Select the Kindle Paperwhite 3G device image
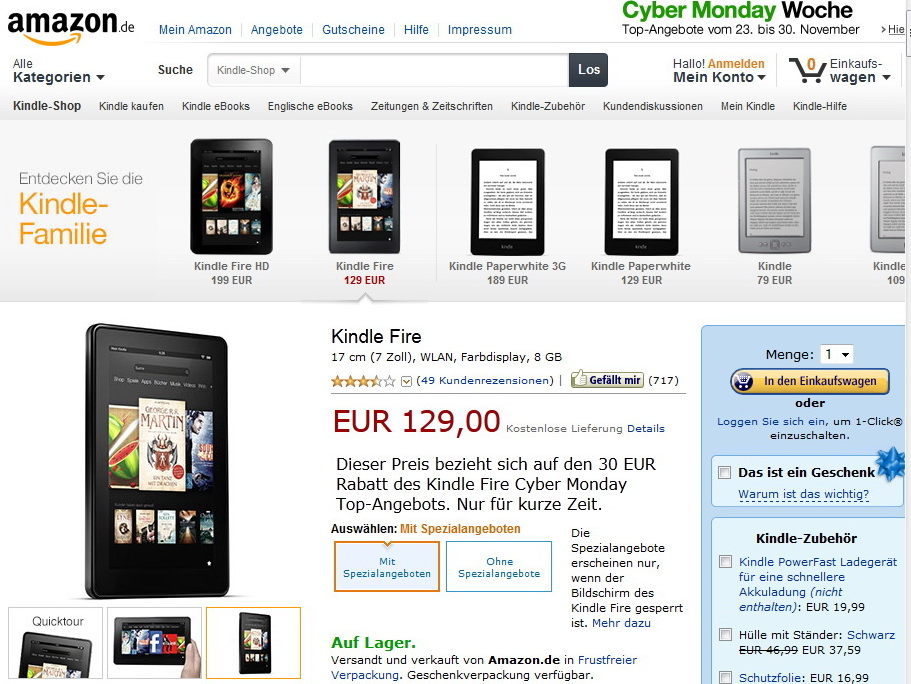 [x=507, y=202]
